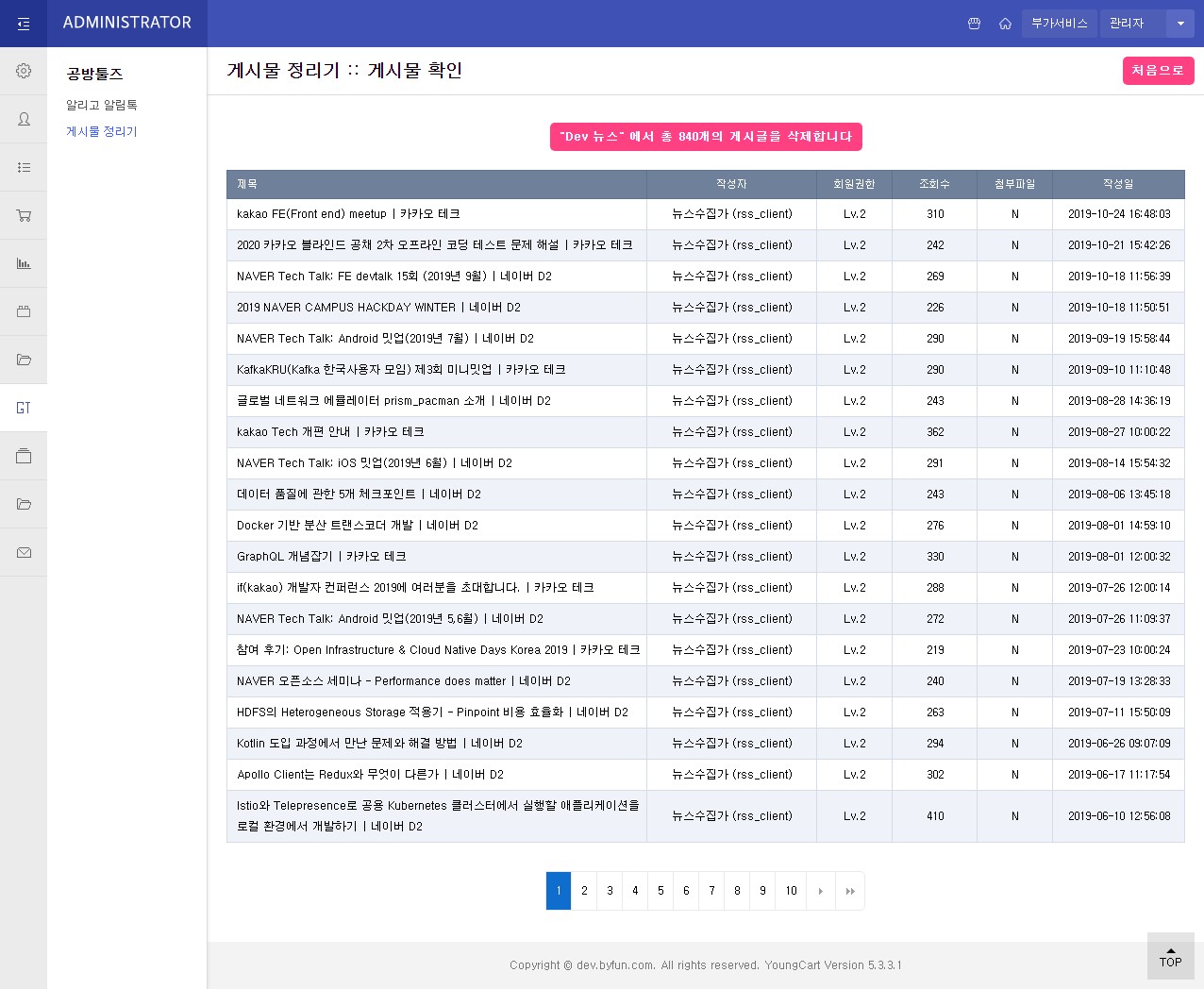Viewport: 1204px width, 989px height.
Task: Collapse the sidebar using the top menu icon
Action: (23, 23)
